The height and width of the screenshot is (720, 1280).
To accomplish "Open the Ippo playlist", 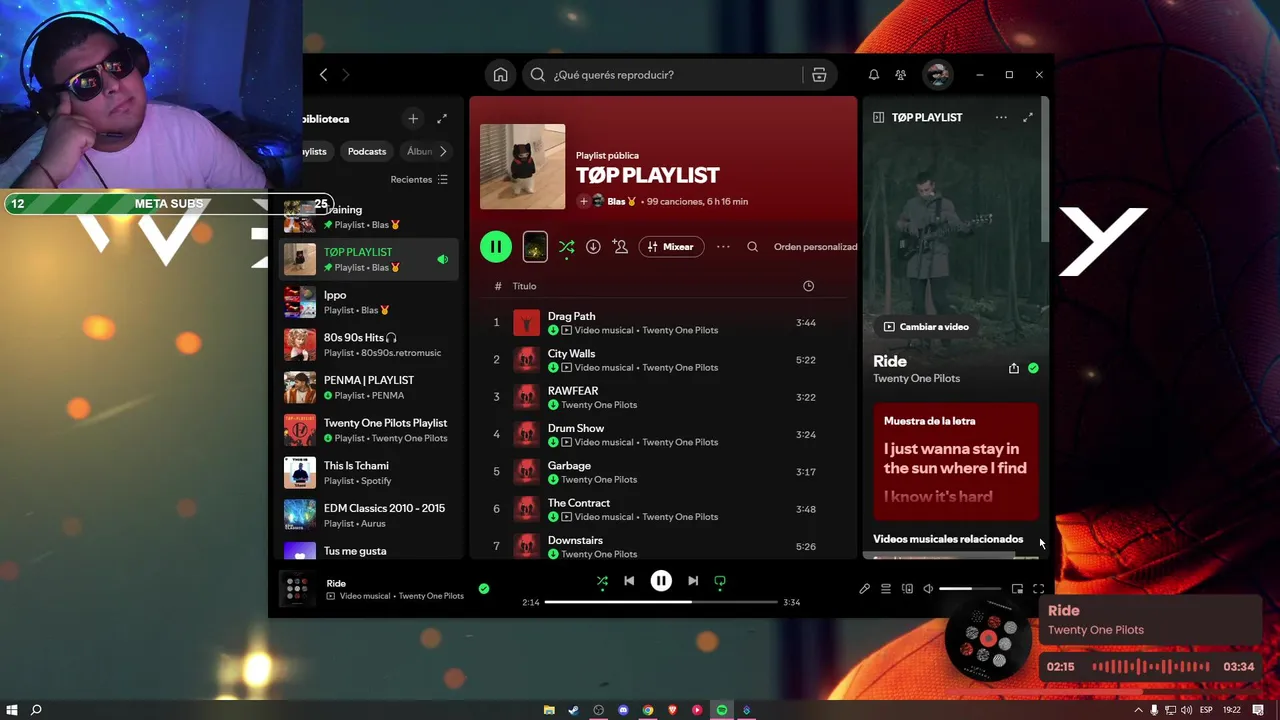I will (369, 302).
